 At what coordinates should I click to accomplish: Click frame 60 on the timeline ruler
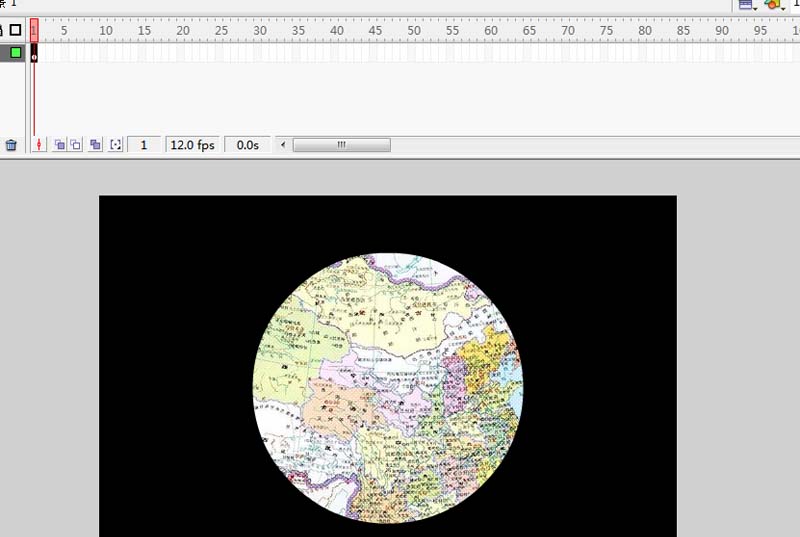tap(491, 31)
